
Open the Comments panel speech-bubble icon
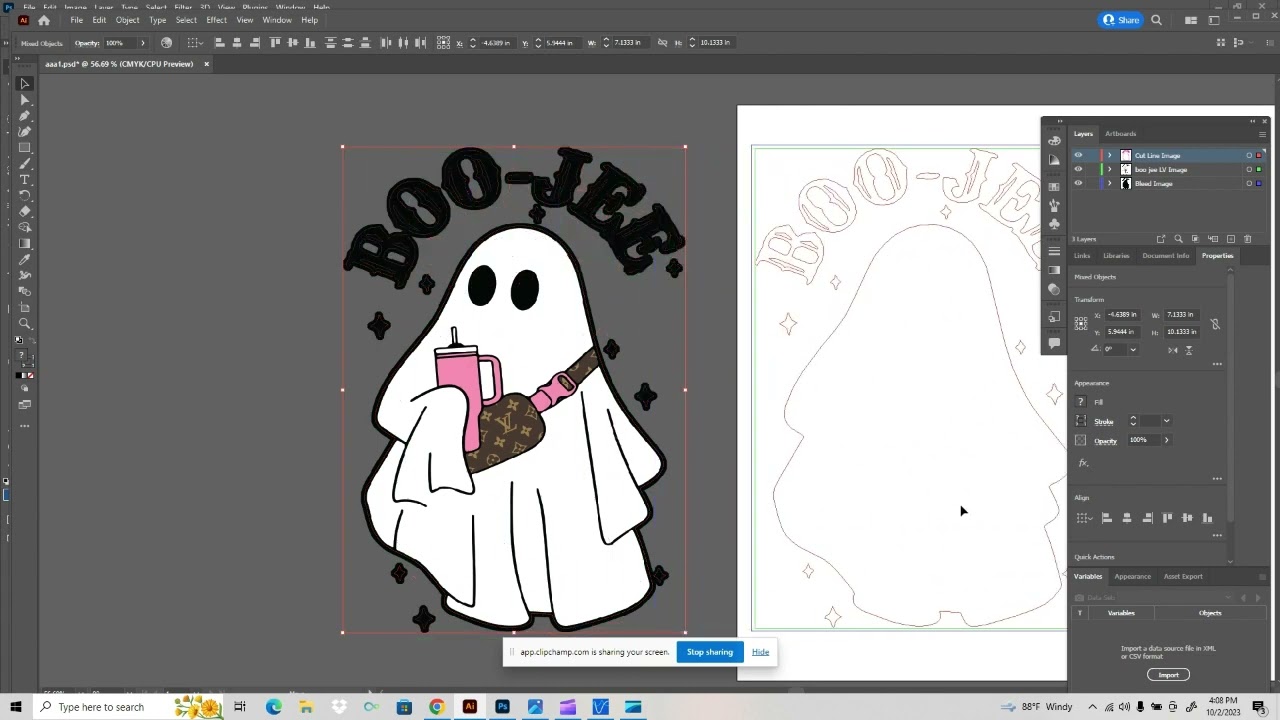(x=1054, y=343)
